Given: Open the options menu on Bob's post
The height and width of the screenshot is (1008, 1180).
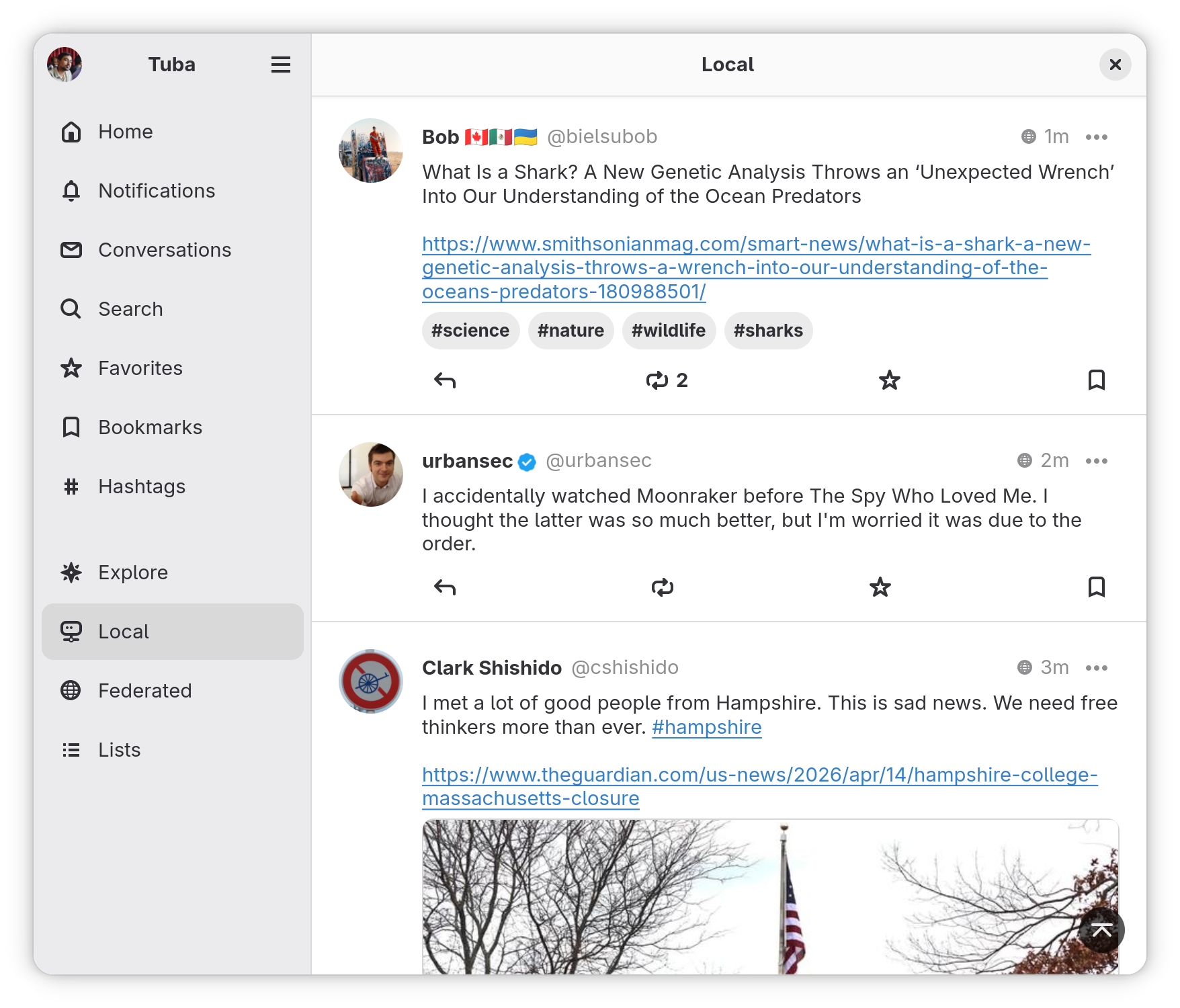Looking at the screenshot, I should coord(1097,136).
